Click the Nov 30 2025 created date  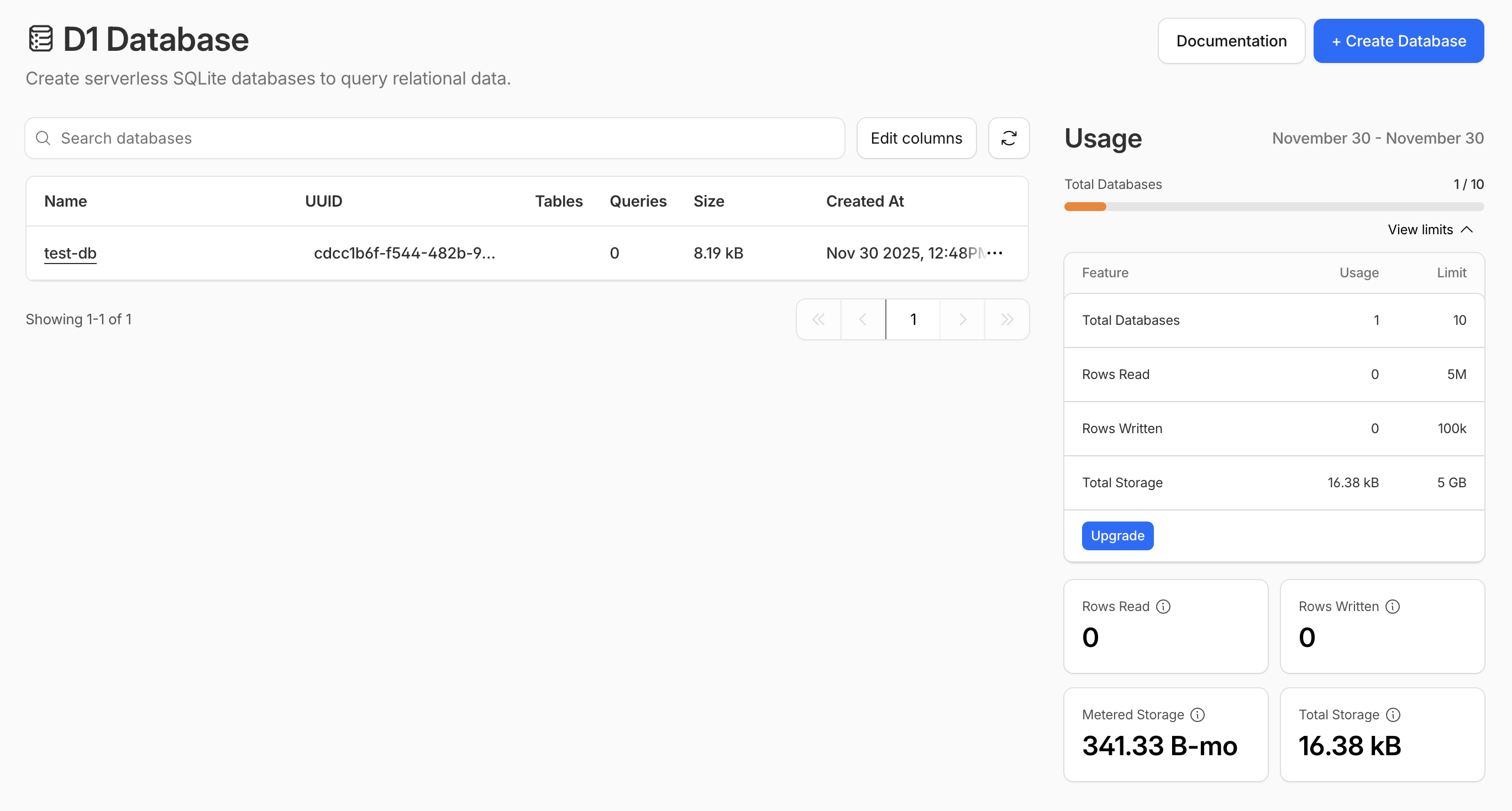[905, 253]
